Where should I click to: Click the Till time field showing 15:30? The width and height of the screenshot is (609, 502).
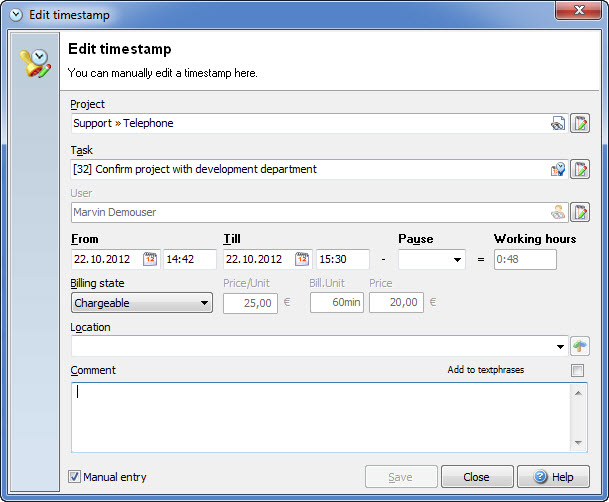click(x=342, y=259)
